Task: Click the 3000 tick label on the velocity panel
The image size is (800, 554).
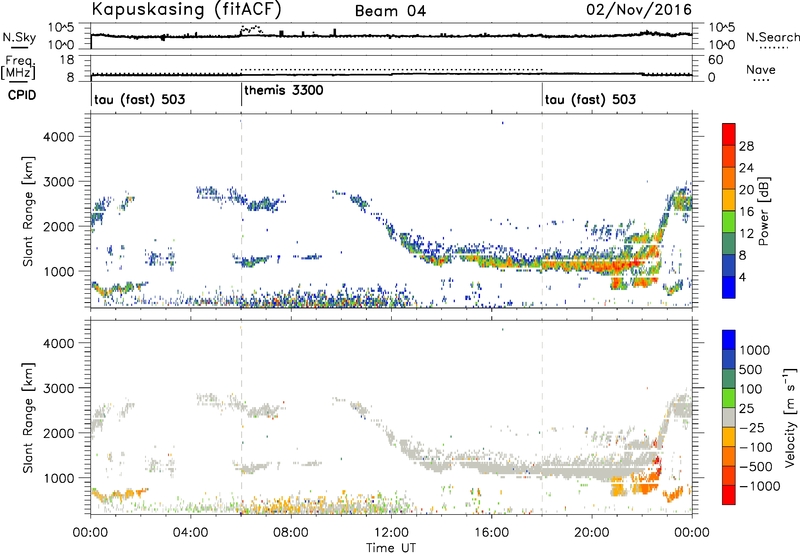Action: pos(59,388)
